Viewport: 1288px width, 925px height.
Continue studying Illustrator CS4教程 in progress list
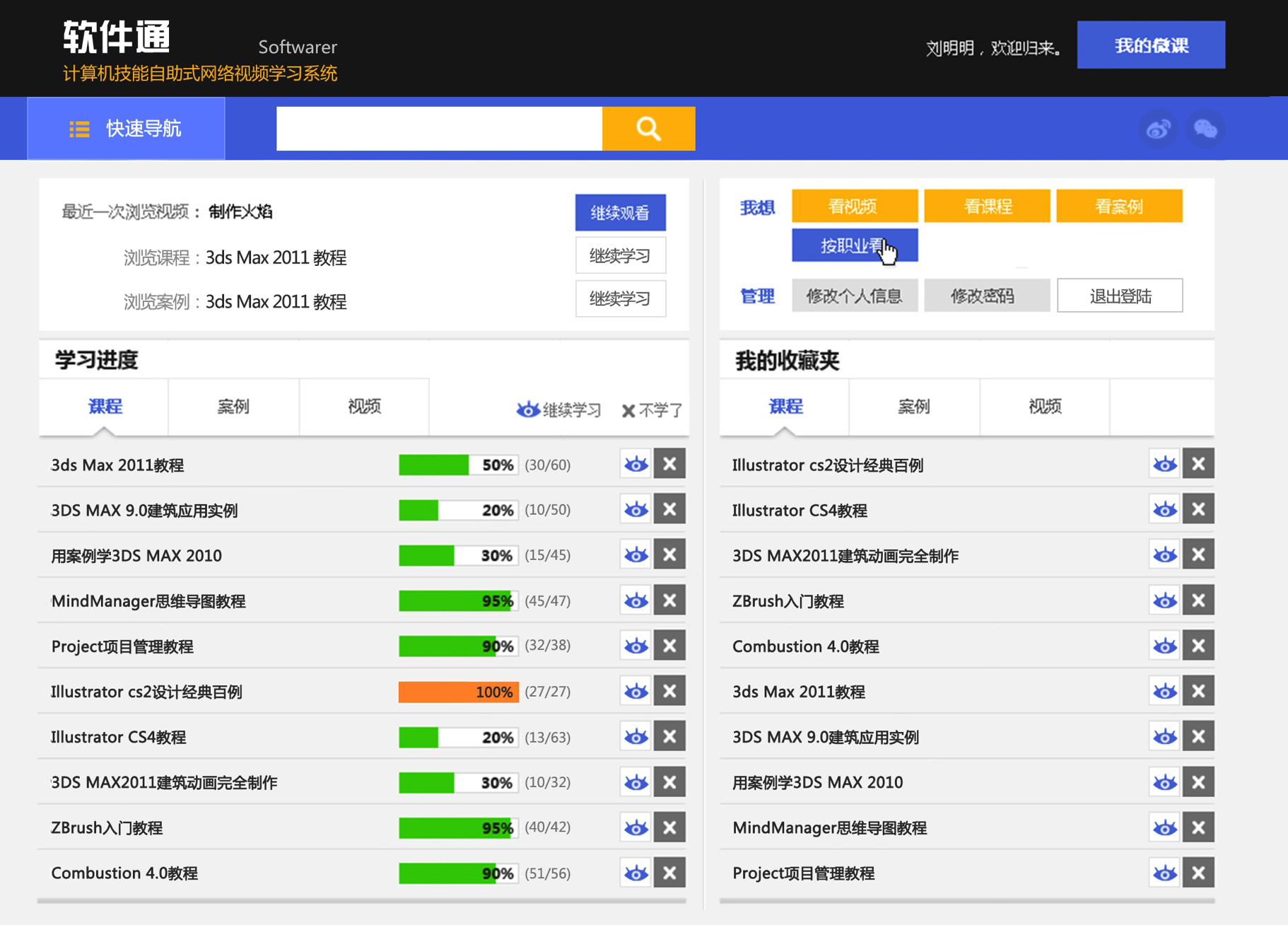click(x=636, y=736)
